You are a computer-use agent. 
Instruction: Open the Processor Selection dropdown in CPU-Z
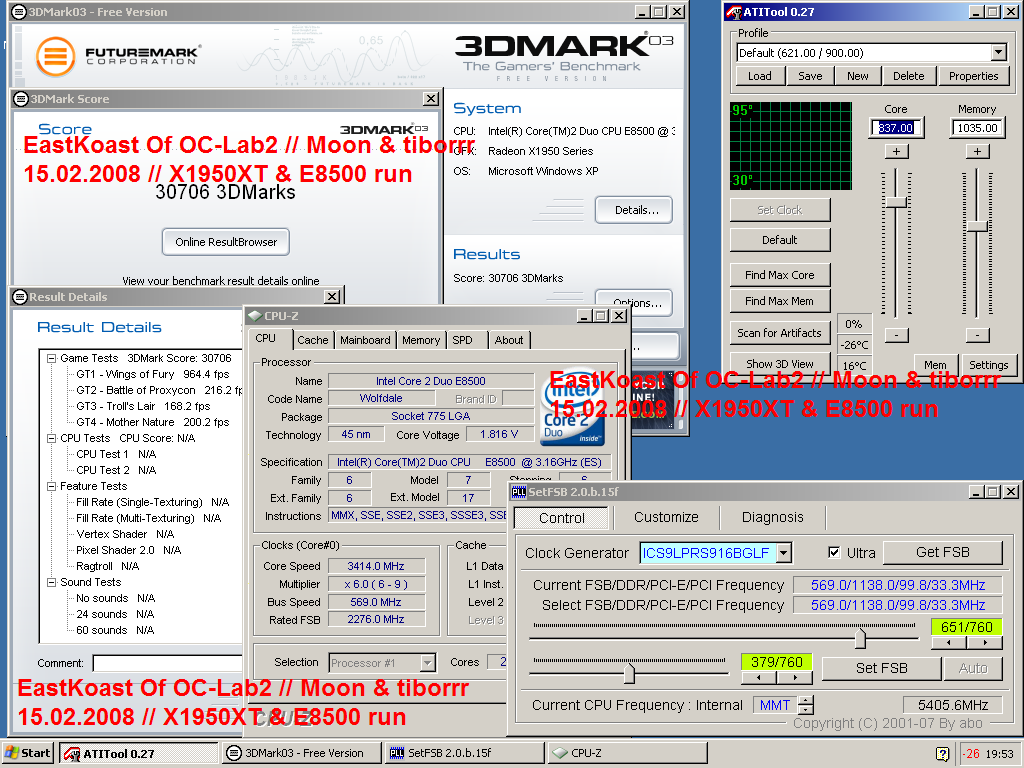[x=428, y=663]
